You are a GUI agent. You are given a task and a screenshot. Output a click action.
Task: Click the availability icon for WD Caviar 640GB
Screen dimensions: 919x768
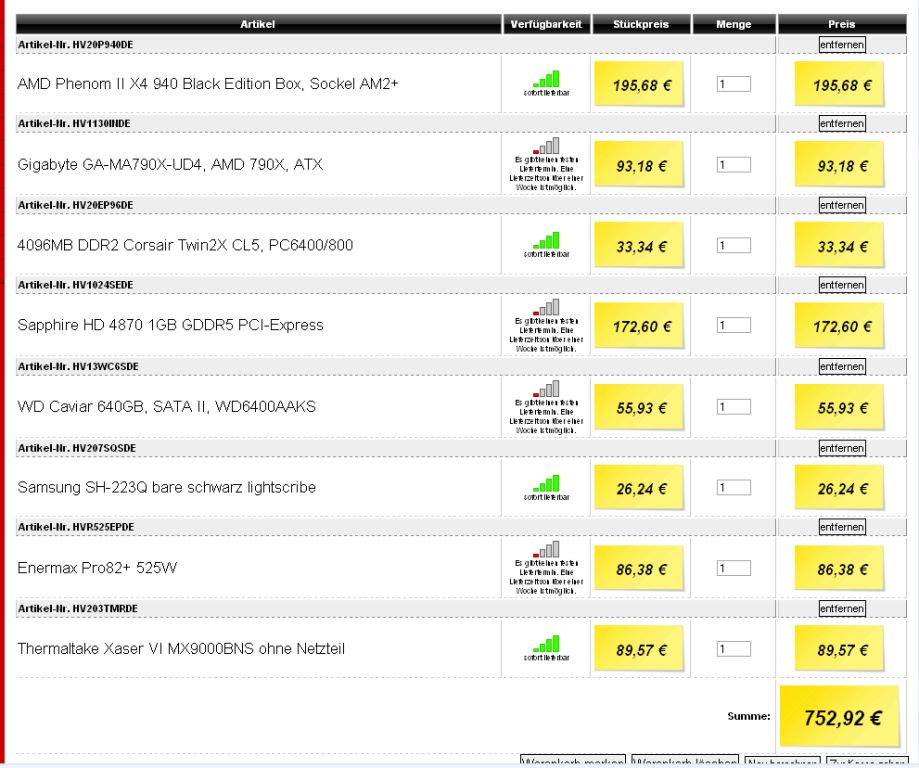coord(546,389)
